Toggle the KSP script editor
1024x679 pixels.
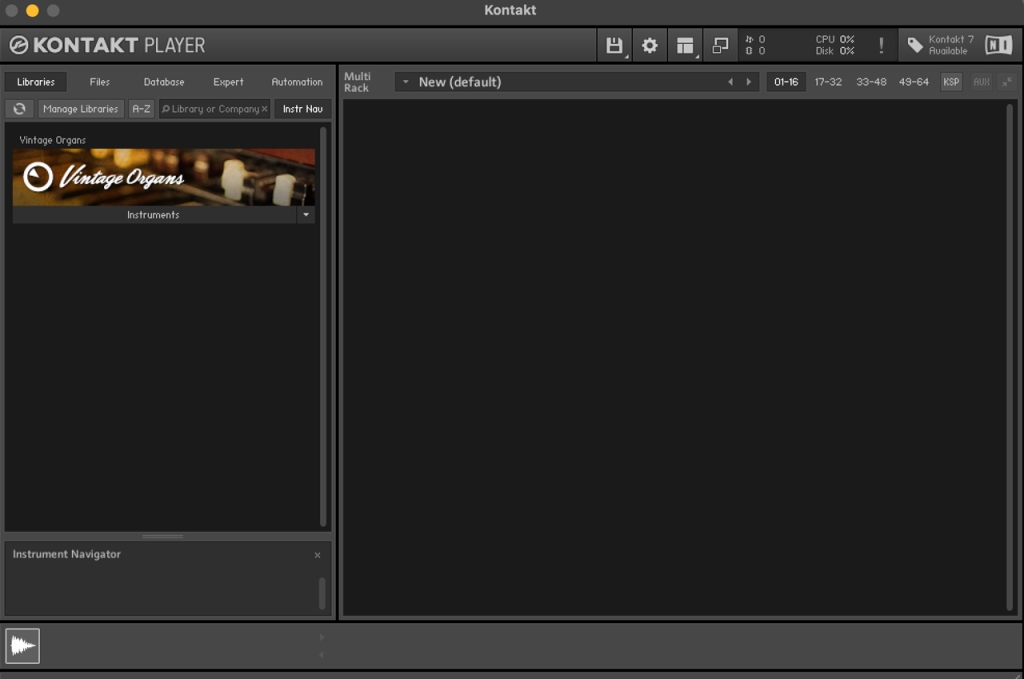point(951,82)
